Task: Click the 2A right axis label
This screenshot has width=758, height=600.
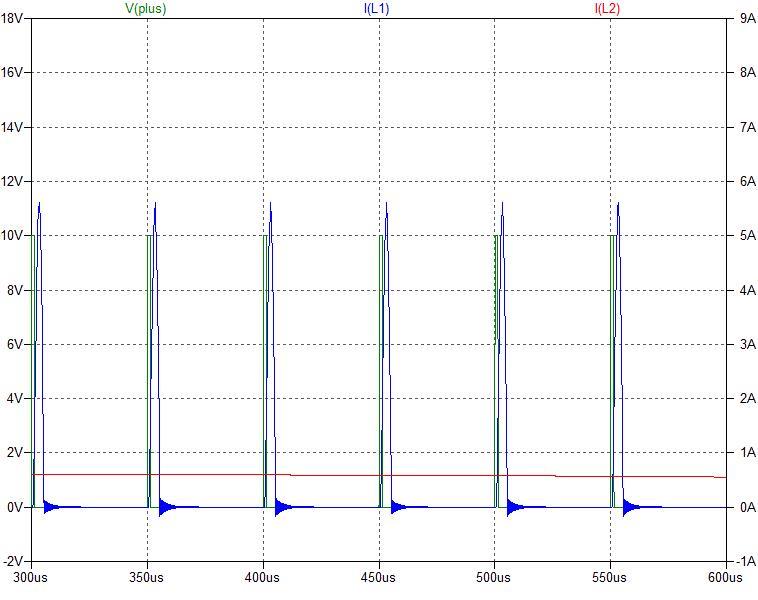Action: pyautogui.click(x=747, y=398)
